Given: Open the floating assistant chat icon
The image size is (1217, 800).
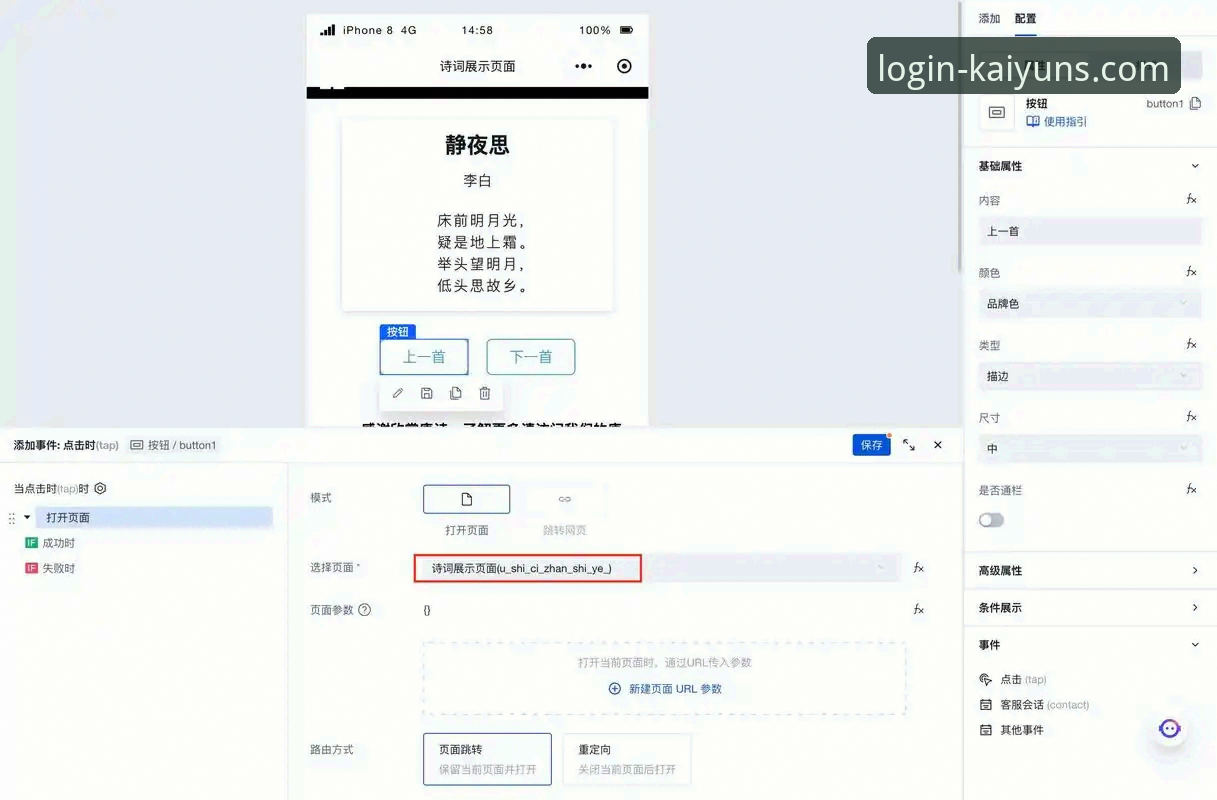Looking at the screenshot, I should click(x=1170, y=729).
